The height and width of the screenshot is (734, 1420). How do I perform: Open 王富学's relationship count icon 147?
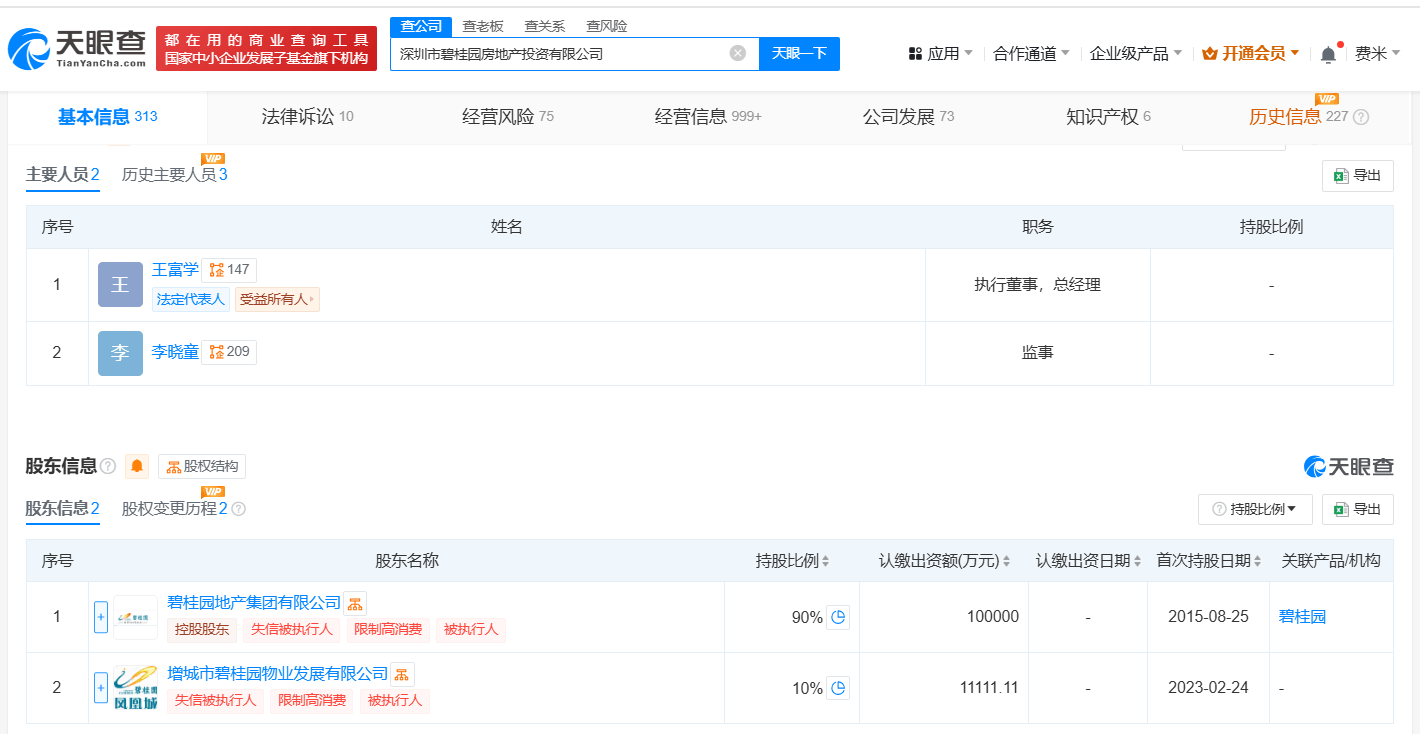pos(229,270)
